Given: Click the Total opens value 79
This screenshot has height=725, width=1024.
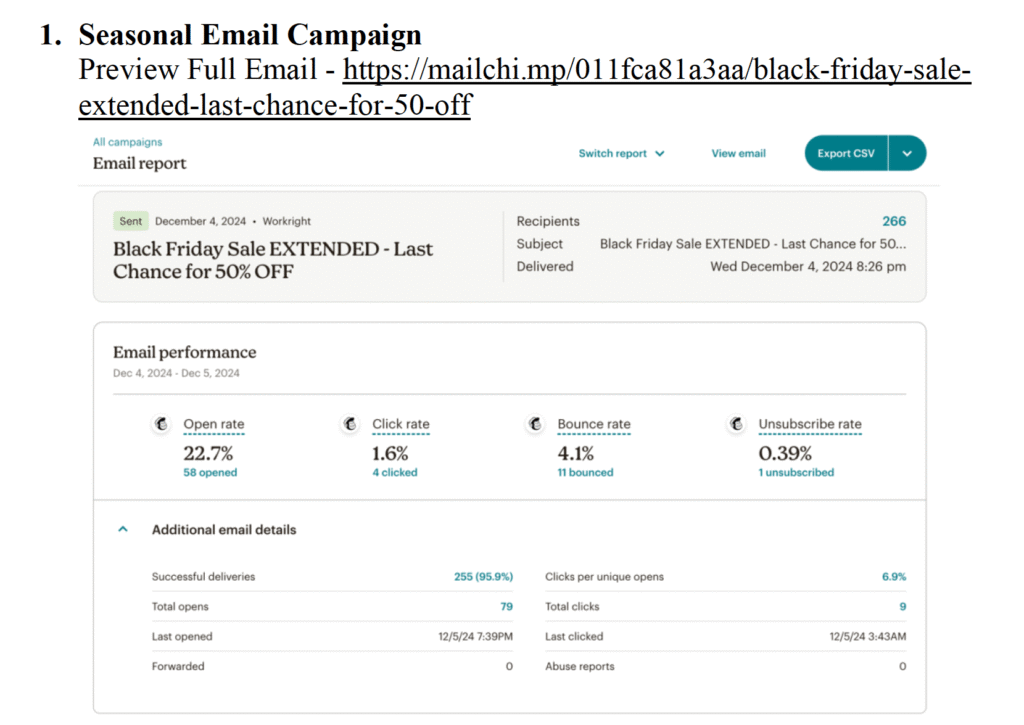Looking at the screenshot, I should pos(506,606).
